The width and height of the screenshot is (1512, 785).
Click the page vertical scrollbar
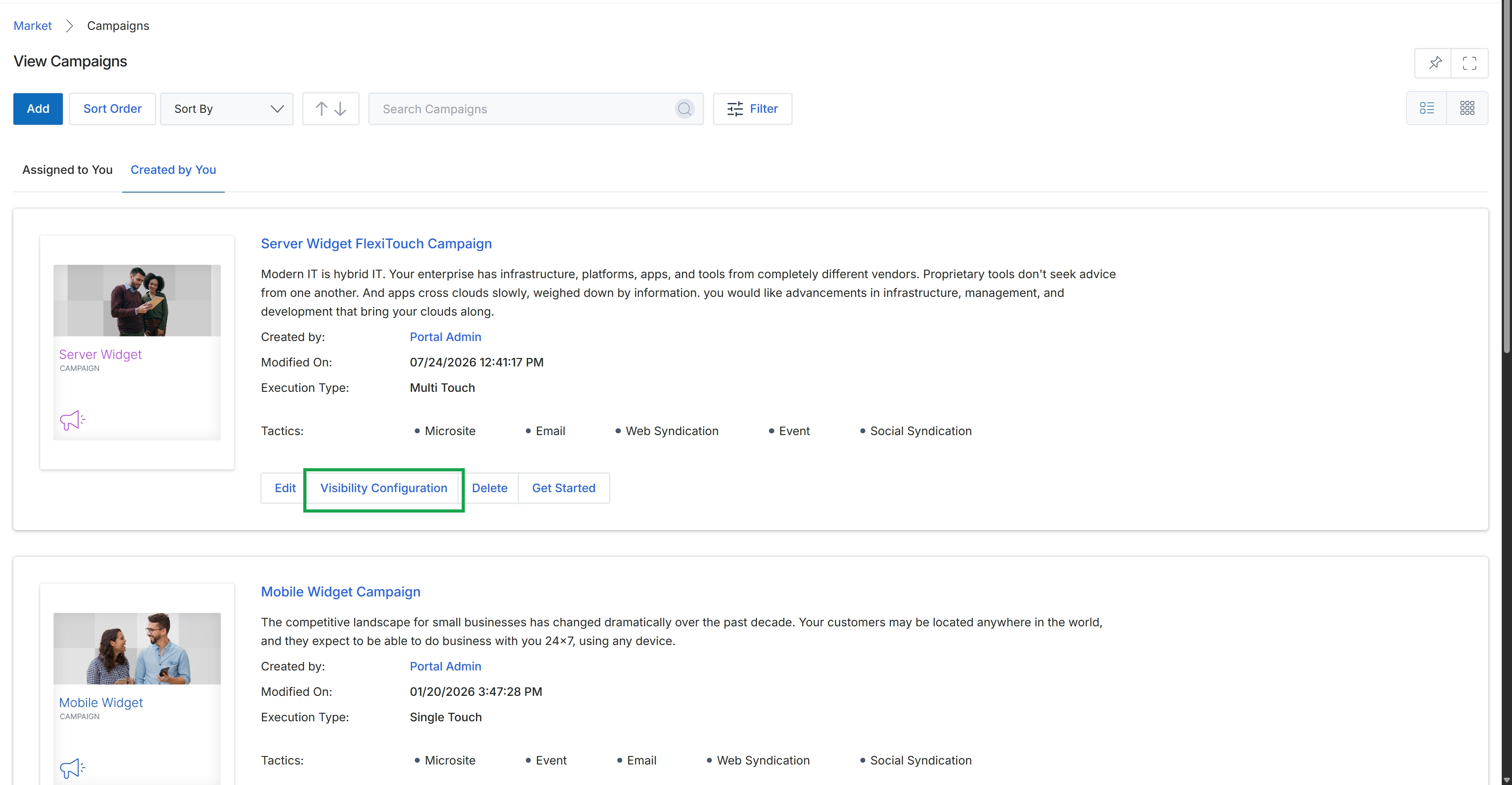click(x=1507, y=176)
